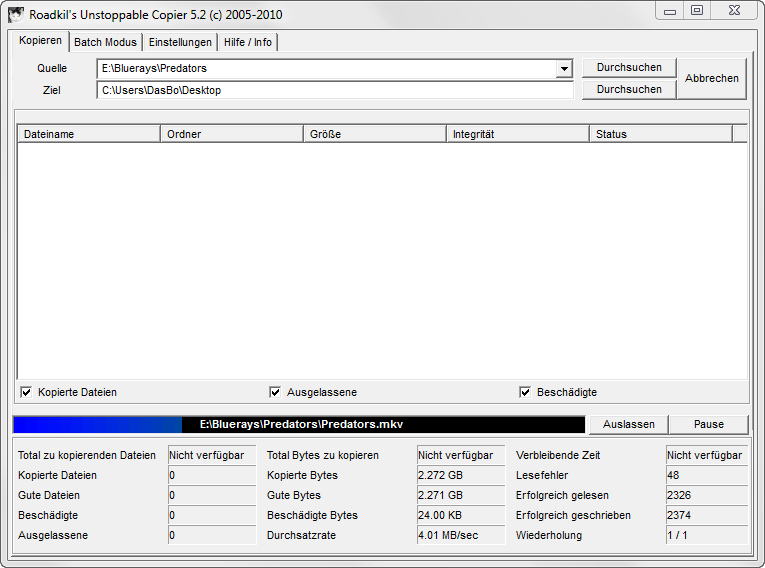The image size is (765, 568).
Task: Click the Kopierte Dateien count field showing 0
Action: (x=212, y=475)
